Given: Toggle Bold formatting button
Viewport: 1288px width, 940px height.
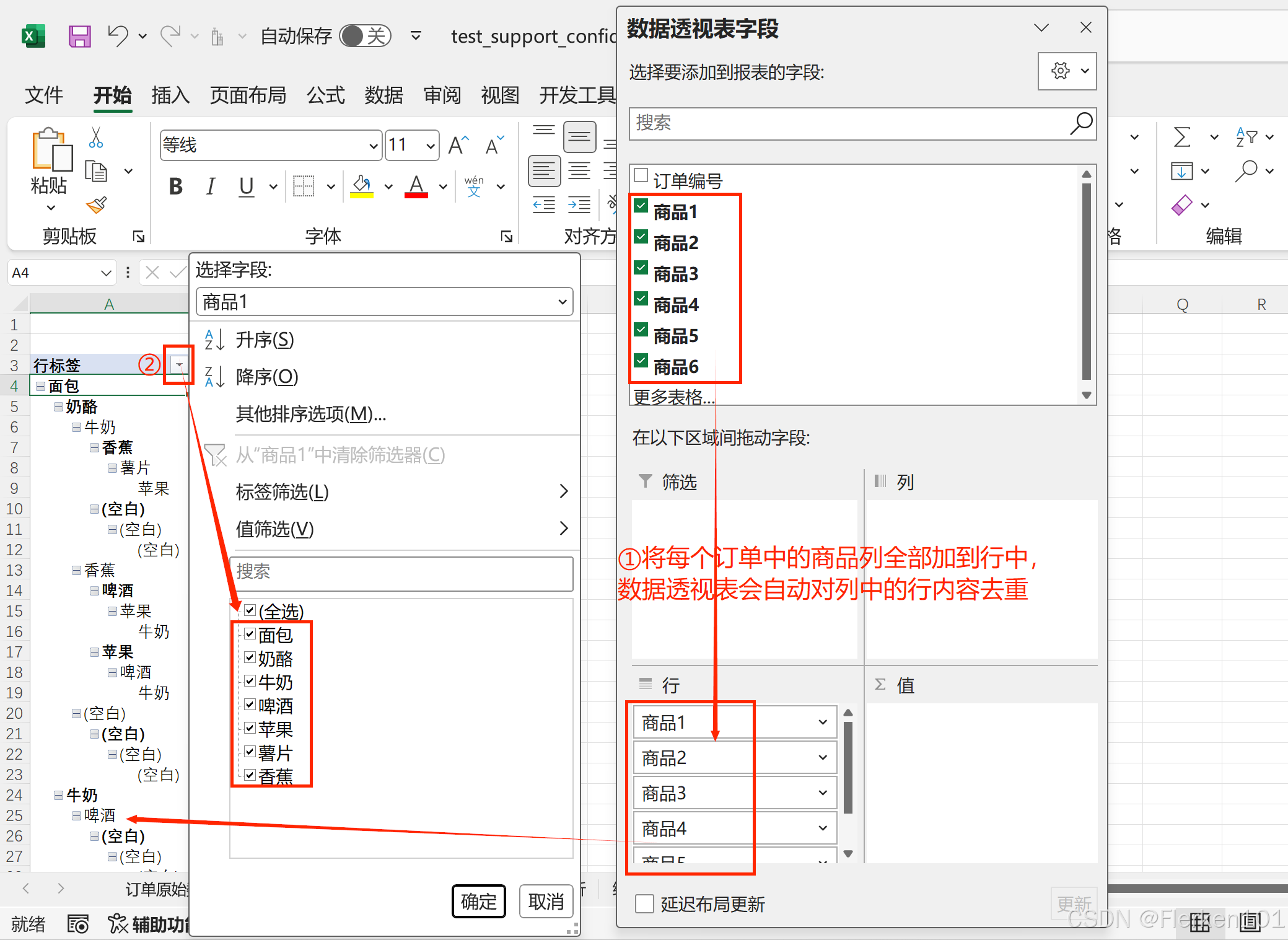Looking at the screenshot, I should coord(176,186).
